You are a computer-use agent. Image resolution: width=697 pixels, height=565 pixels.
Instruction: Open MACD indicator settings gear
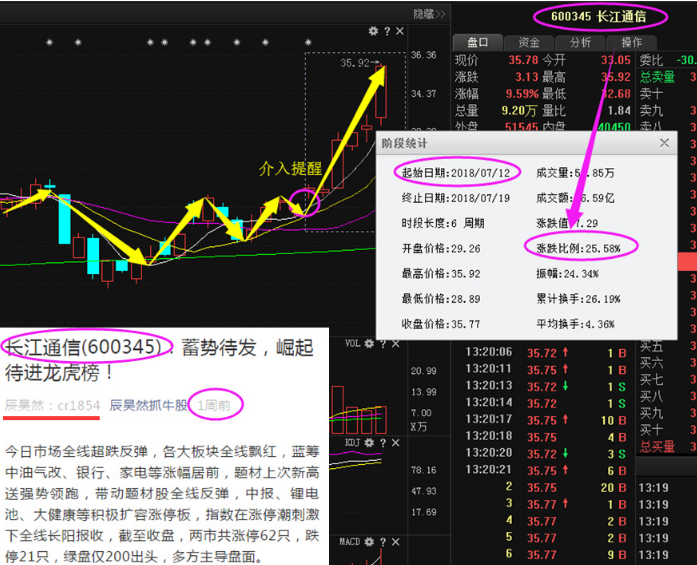click(369, 542)
